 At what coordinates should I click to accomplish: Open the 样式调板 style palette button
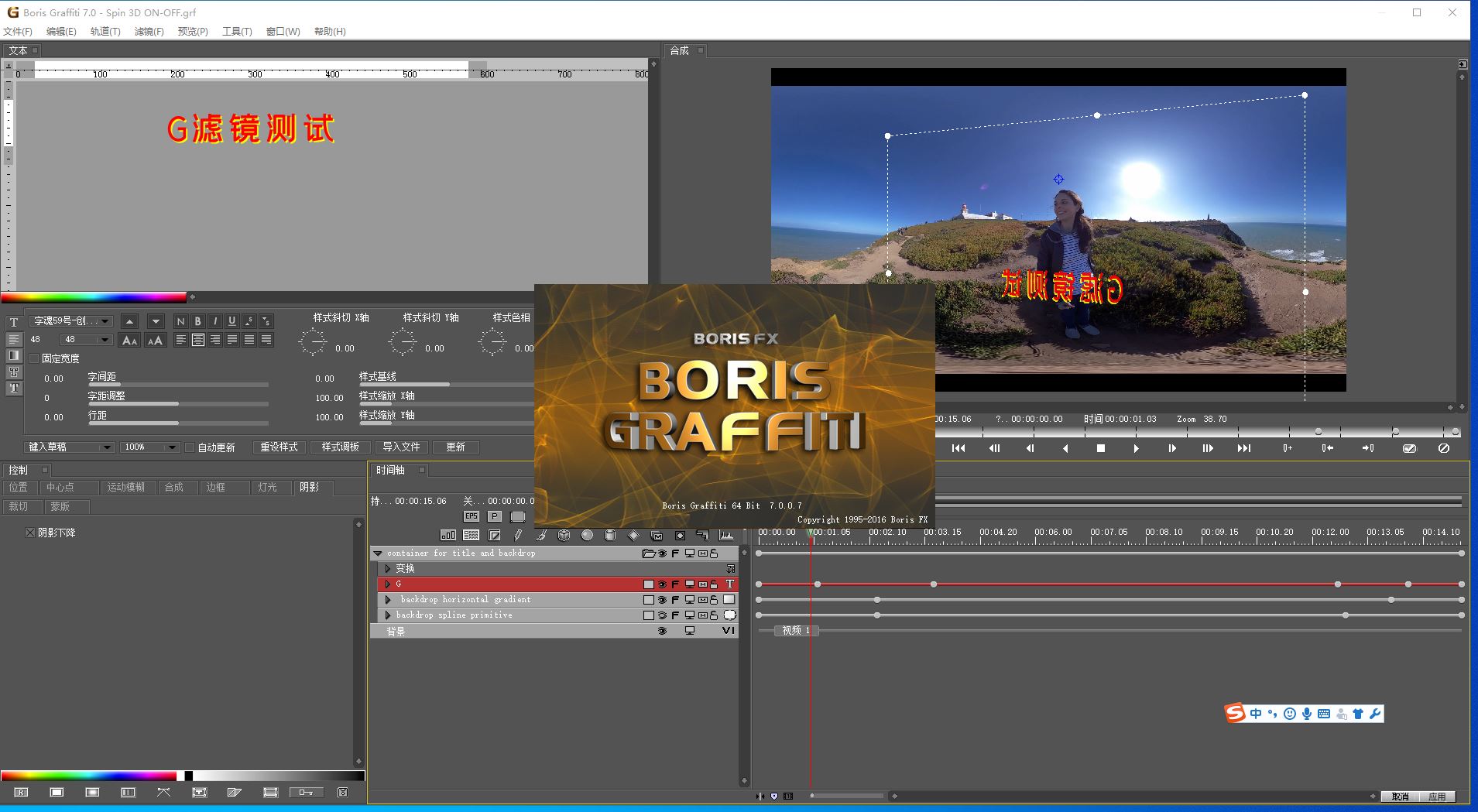pos(341,447)
